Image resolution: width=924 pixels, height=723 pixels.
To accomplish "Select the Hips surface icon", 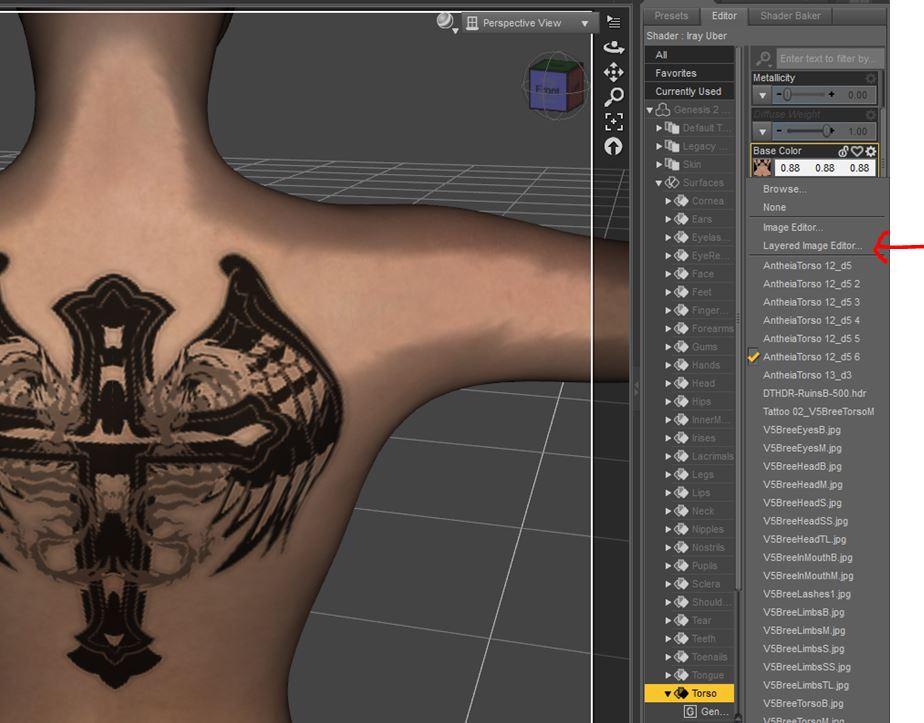I will tap(681, 402).
